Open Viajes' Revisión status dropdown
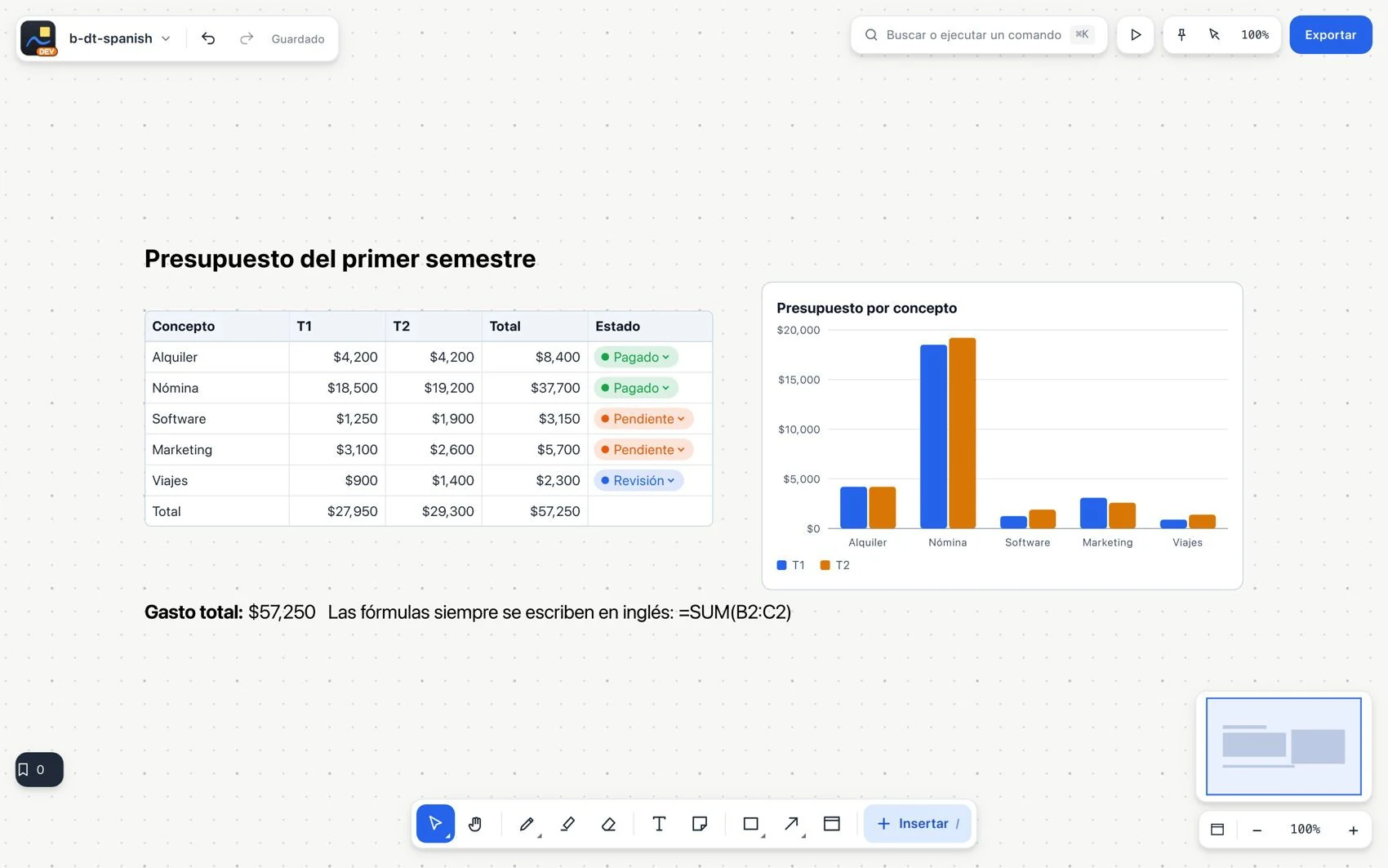This screenshot has height=868, width=1388. (638, 481)
